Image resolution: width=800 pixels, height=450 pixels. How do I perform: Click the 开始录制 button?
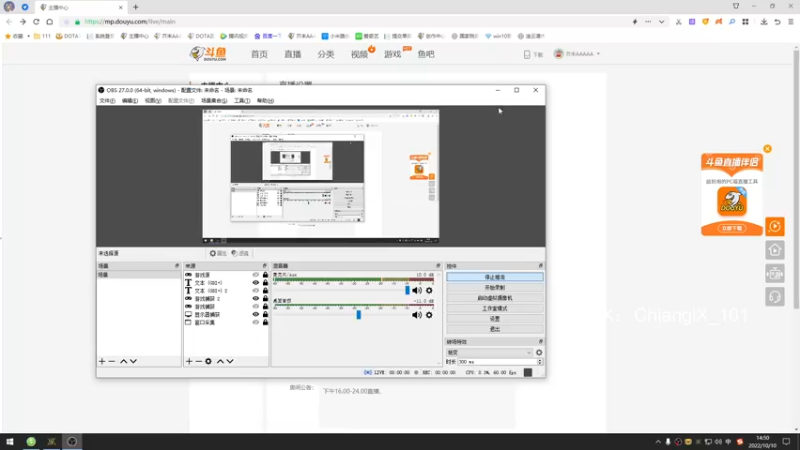(494, 288)
